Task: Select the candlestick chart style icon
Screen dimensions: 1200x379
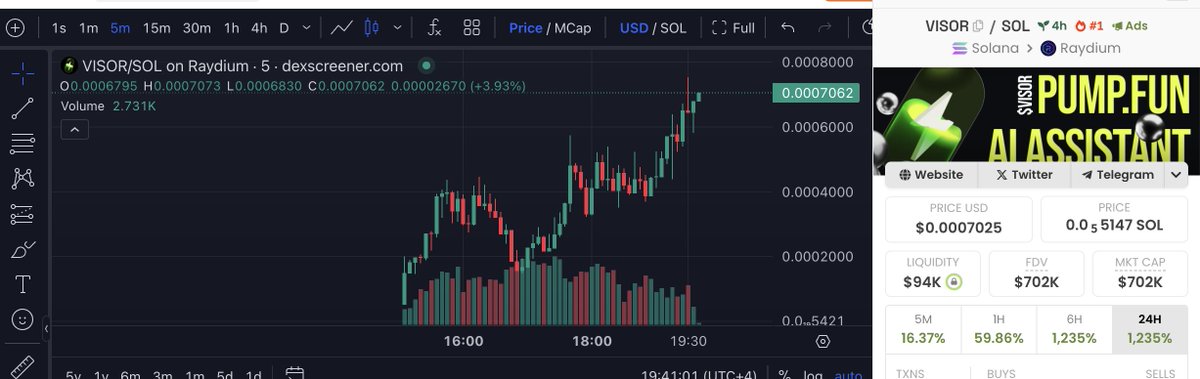Action: tap(372, 28)
